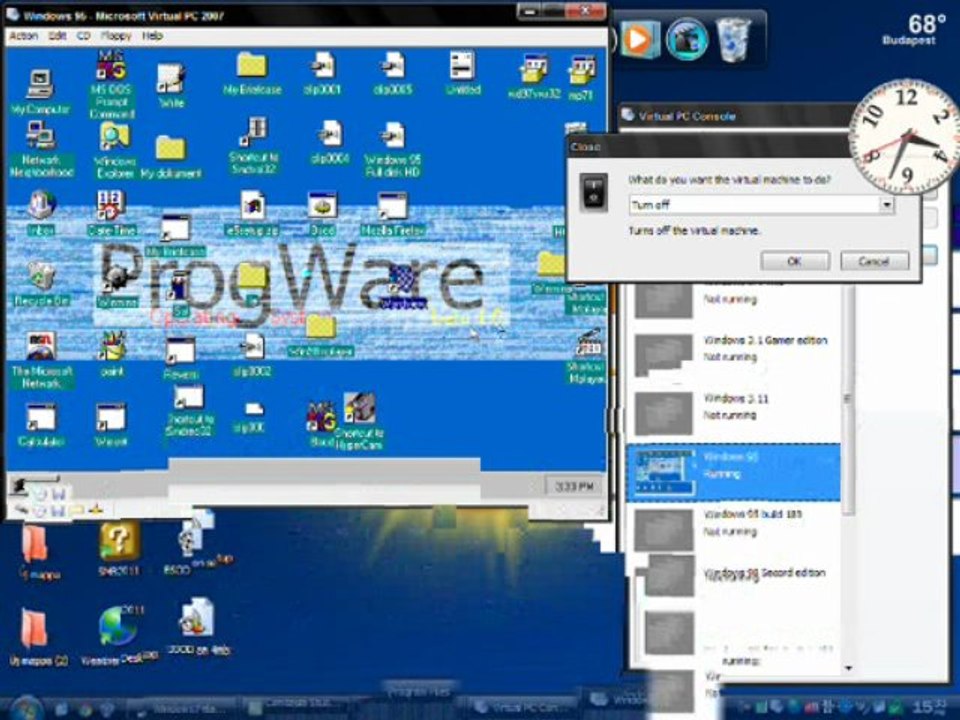The height and width of the screenshot is (720, 960).
Task: Open the Shortcut to HyperCam icon
Action: click(359, 422)
